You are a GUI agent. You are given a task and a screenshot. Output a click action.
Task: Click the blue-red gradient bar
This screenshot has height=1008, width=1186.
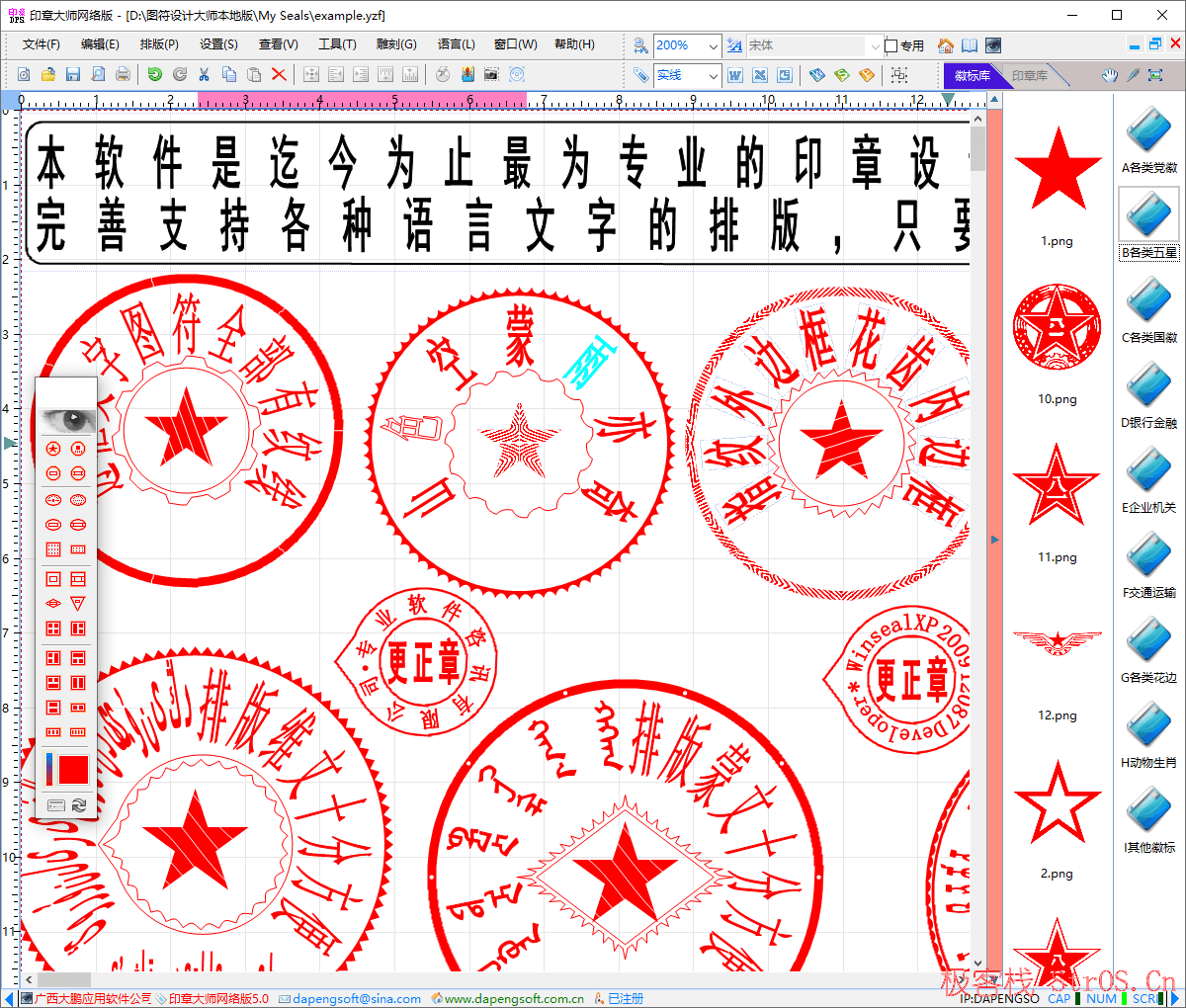(49, 769)
